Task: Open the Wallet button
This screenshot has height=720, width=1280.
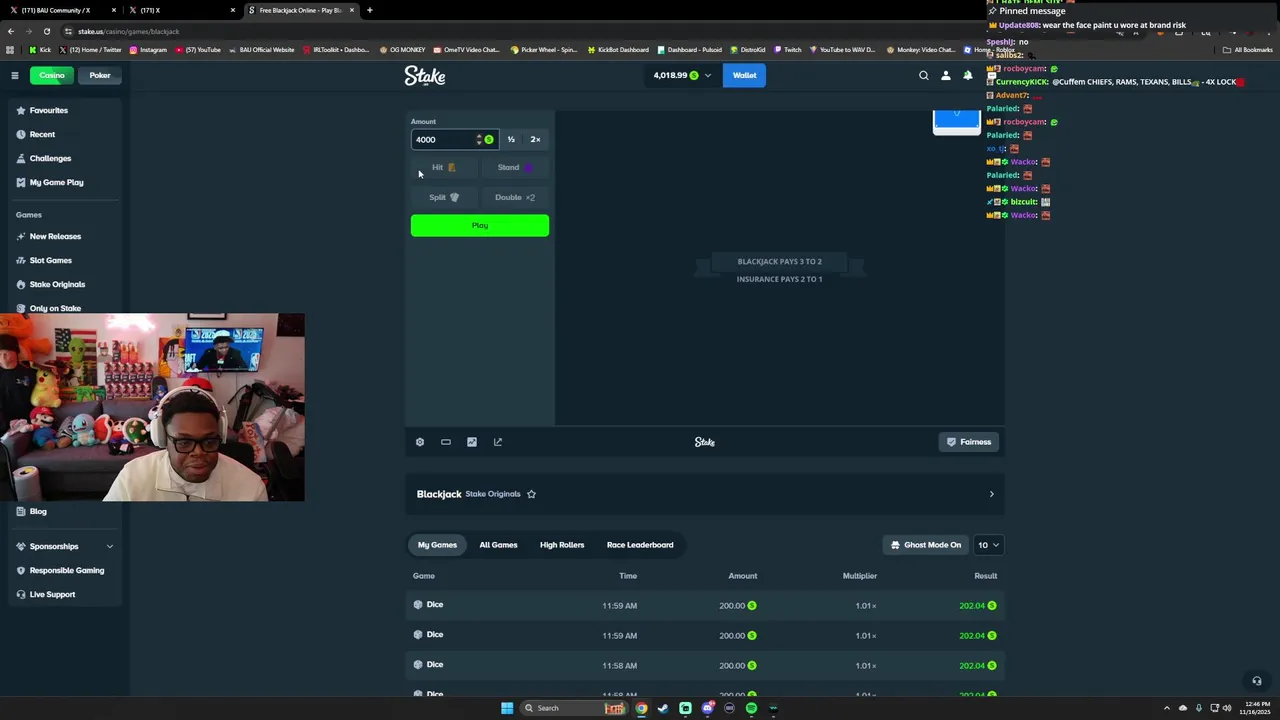Action: point(745,75)
